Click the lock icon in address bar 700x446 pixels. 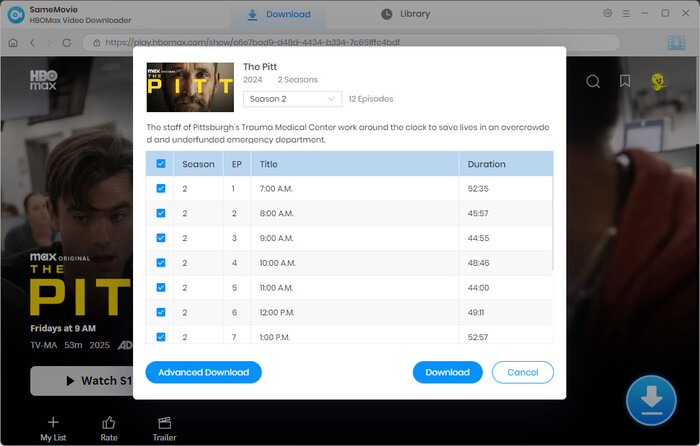pyautogui.click(x=96, y=43)
